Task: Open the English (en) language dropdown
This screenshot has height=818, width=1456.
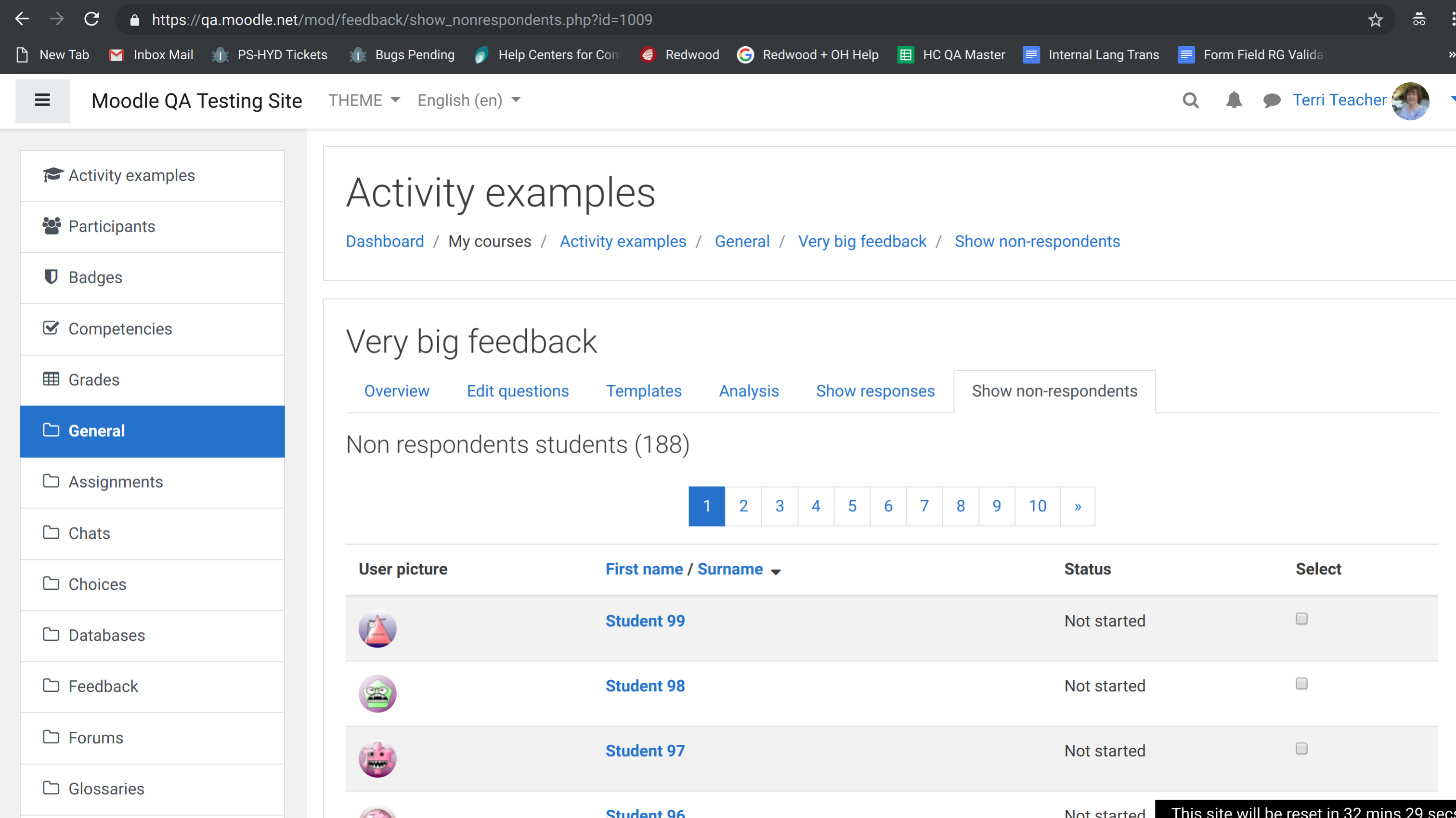Action: 468,101
